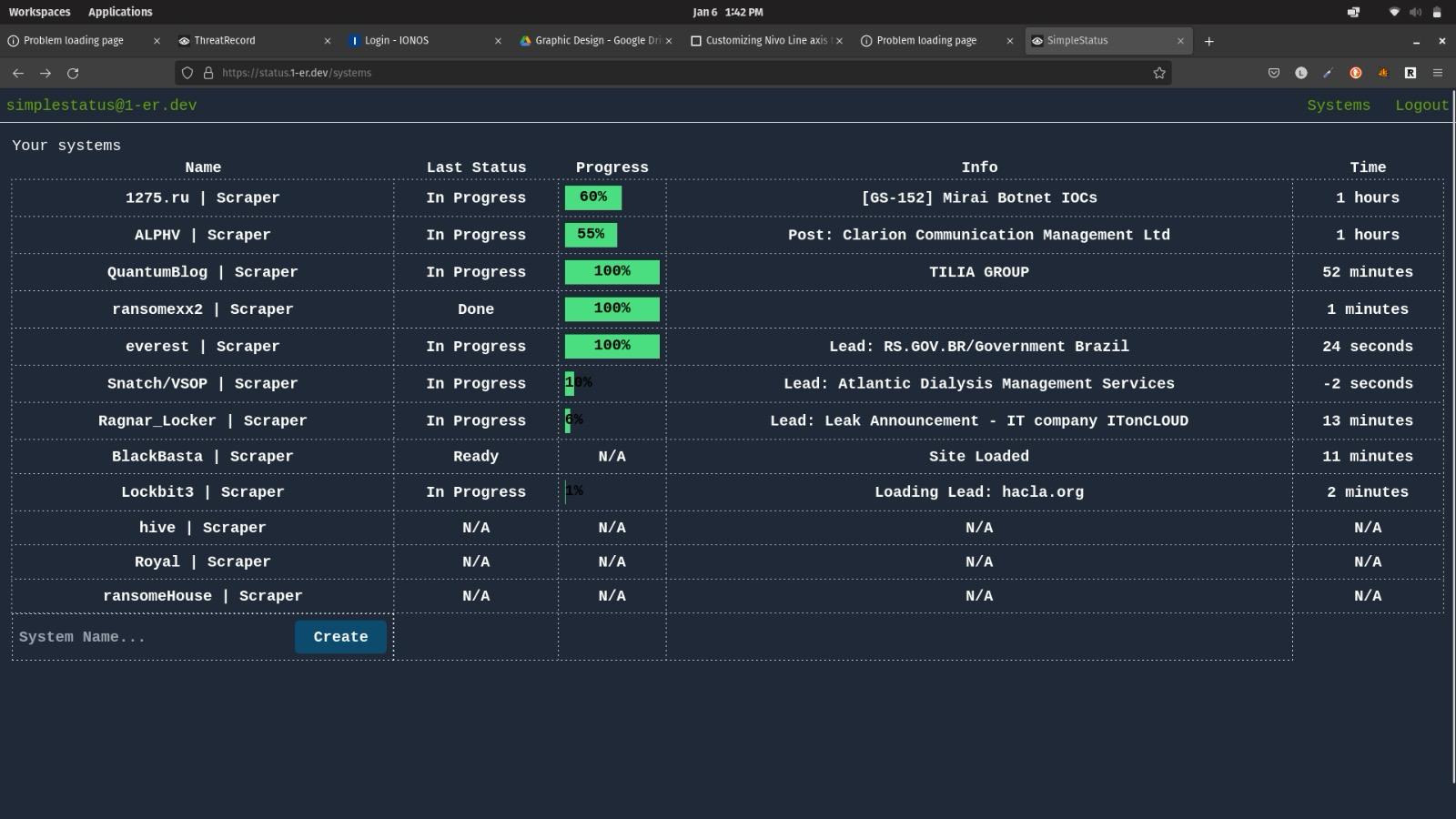Click the Done status for ransomexx2

[476, 309]
